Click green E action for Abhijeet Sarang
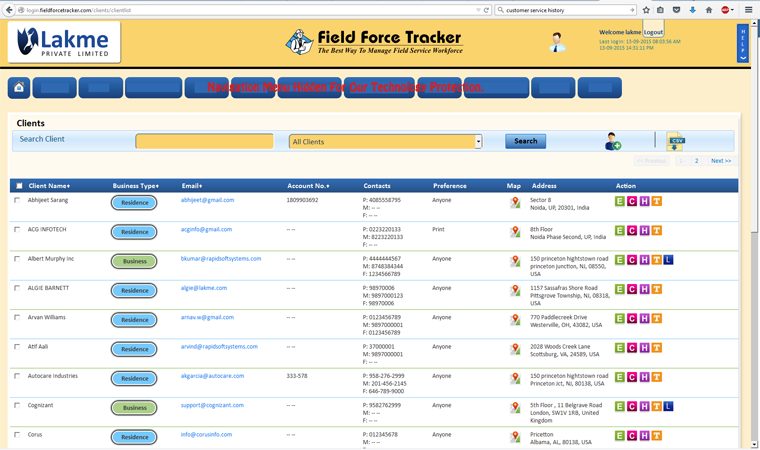This screenshot has height=450, width=760. pos(619,201)
